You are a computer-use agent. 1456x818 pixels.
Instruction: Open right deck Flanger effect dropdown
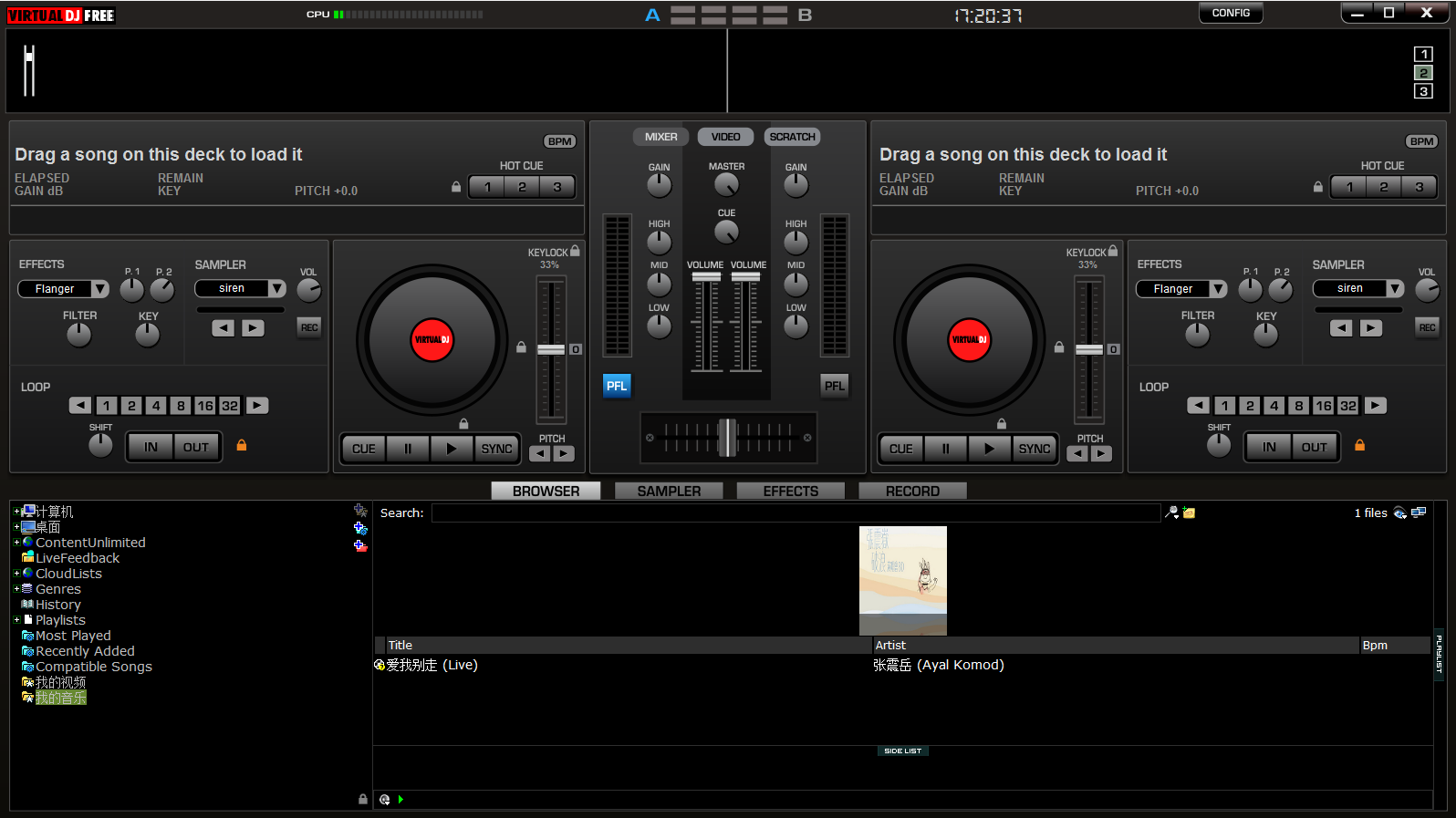(1218, 289)
